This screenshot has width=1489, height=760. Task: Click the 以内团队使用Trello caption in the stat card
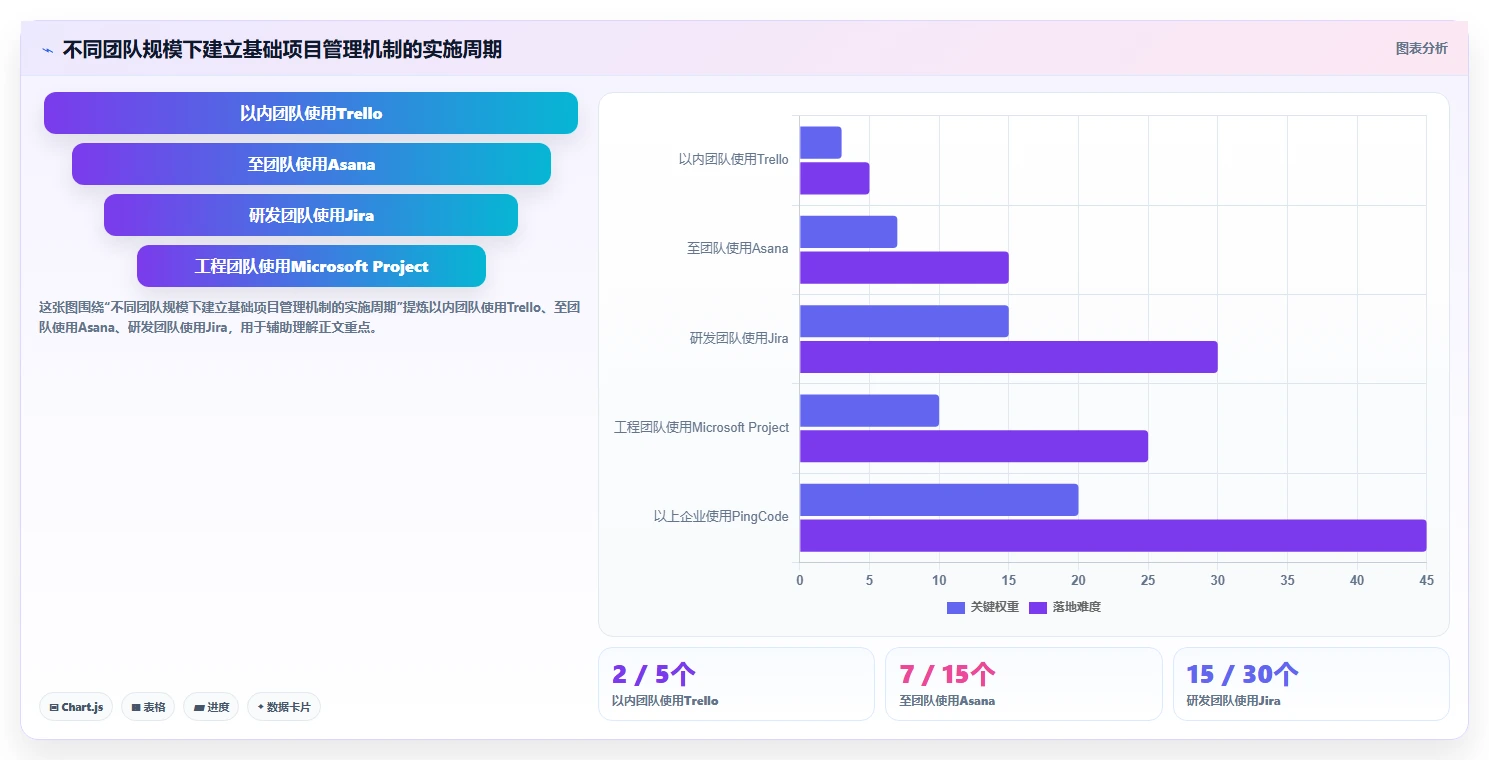tap(665, 701)
